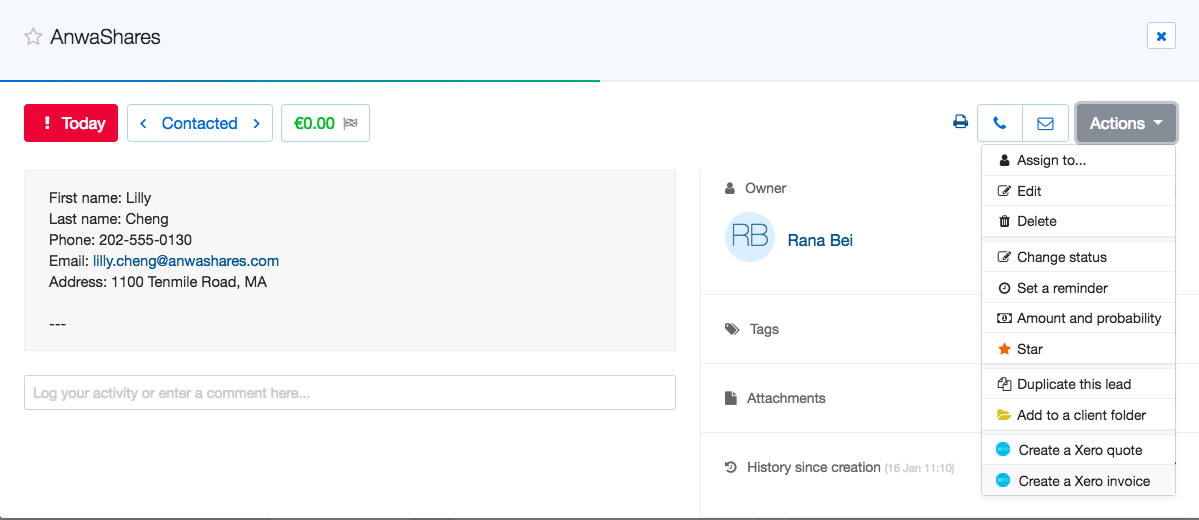Click the email envelope icon
1199x520 pixels.
click(x=1045, y=123)
